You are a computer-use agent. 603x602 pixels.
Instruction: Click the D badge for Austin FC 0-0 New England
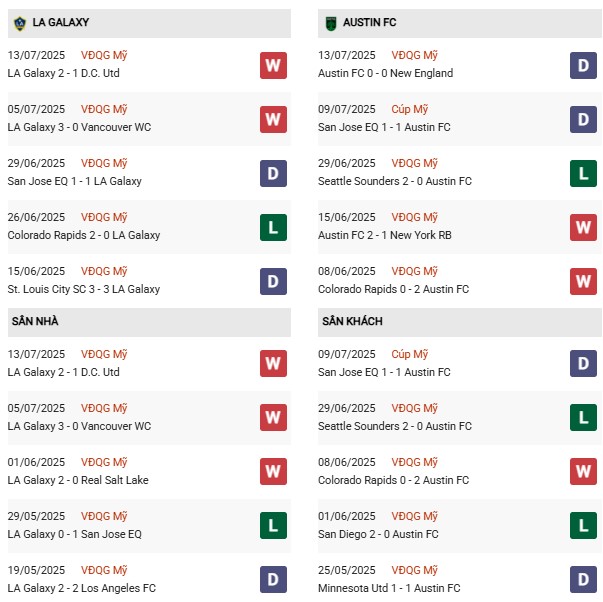pyautogui.click(x=584, y=65)
